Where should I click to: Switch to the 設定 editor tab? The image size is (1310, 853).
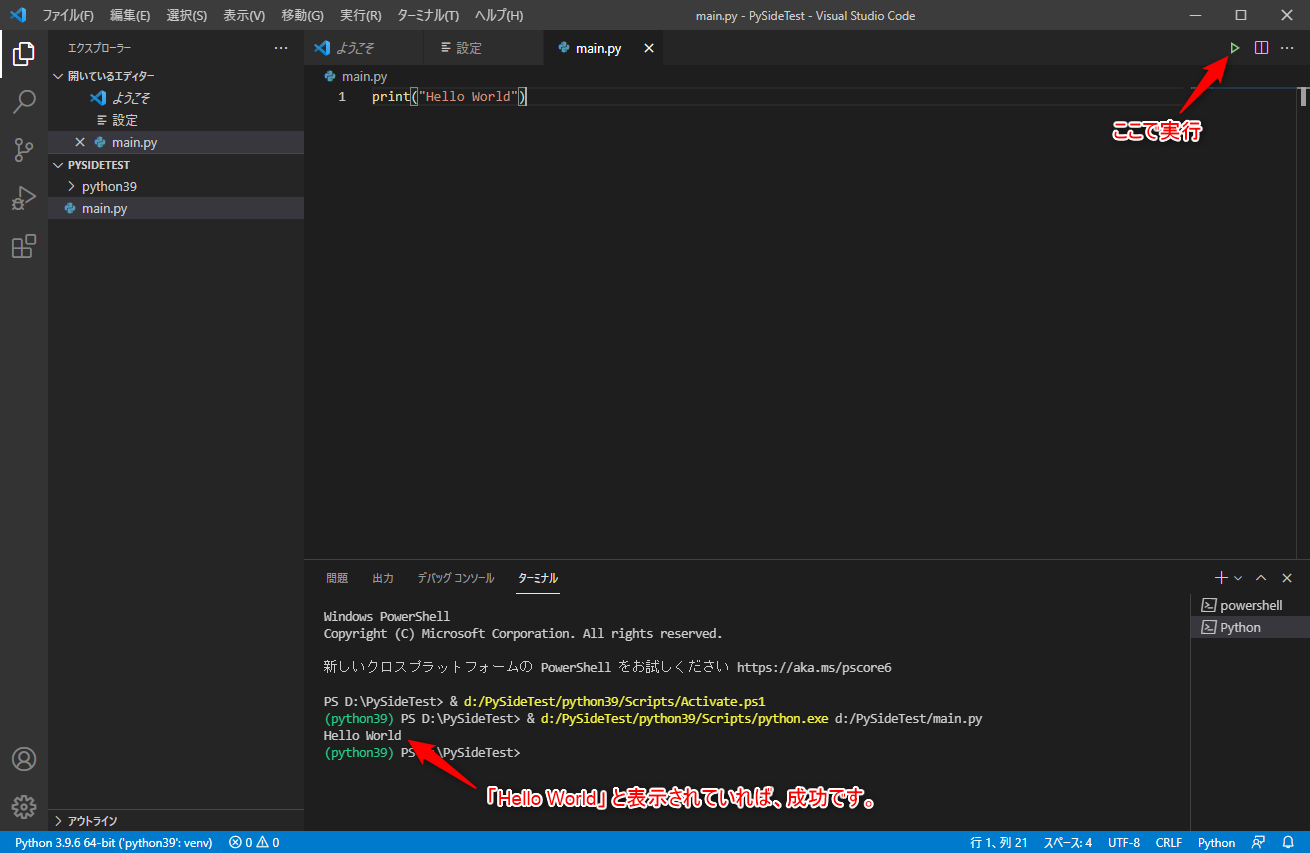point(484,48)
